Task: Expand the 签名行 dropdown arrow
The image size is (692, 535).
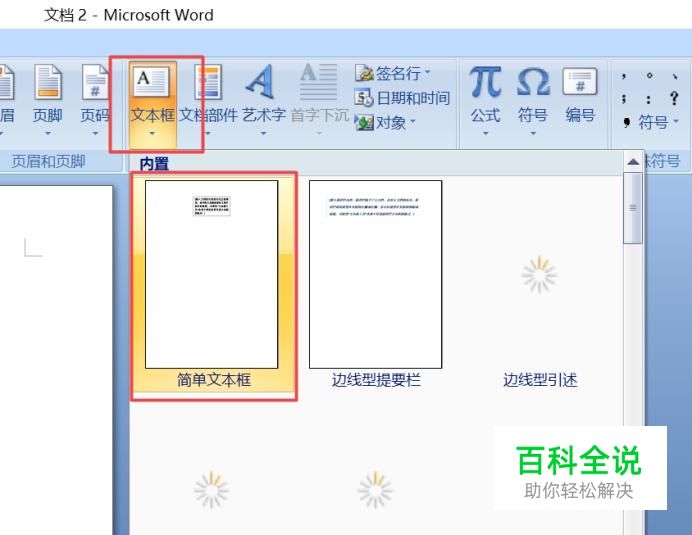Action: (427, 72)
